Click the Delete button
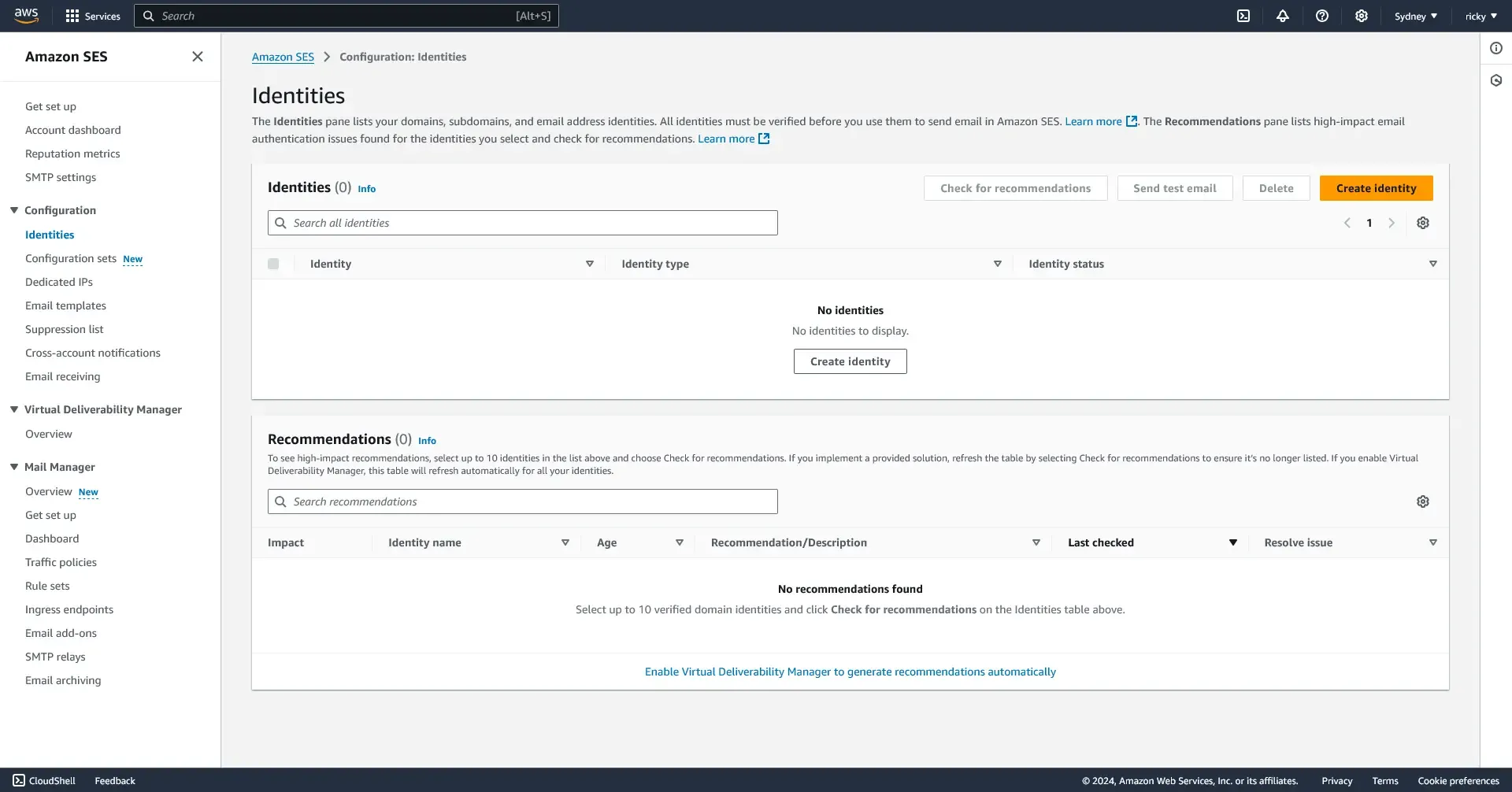Viewport: 1512px width, 792px height. pos(1277,188)
